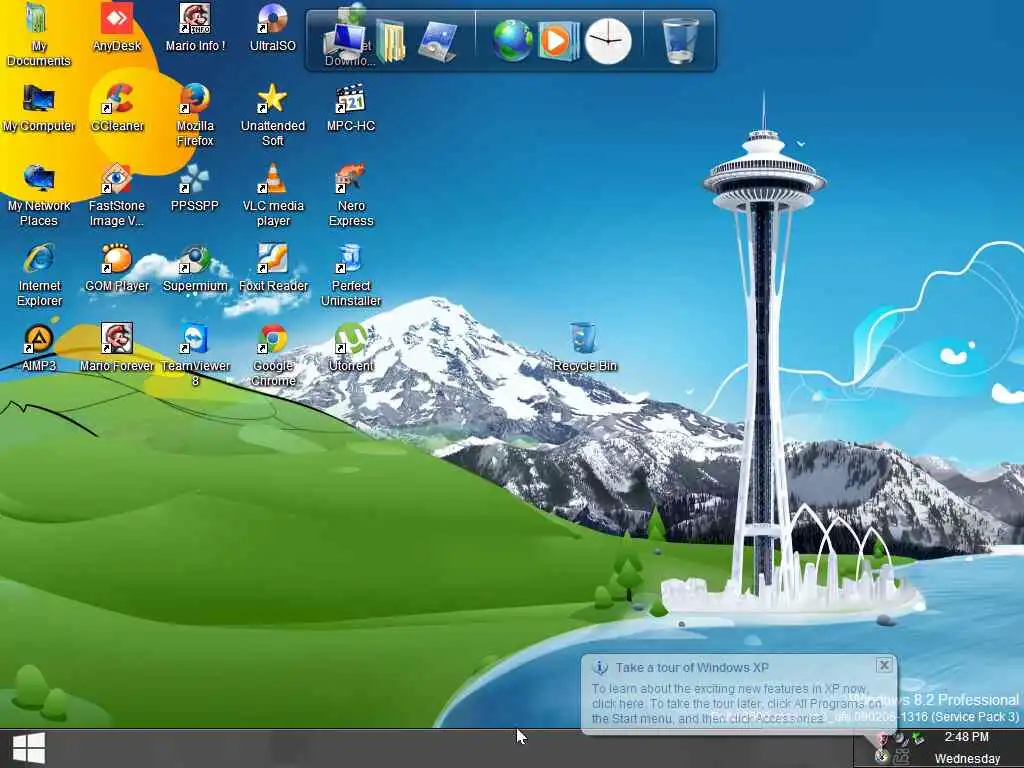
Task: Open the Unattended Soft star icon
Action: pos(272,115)
